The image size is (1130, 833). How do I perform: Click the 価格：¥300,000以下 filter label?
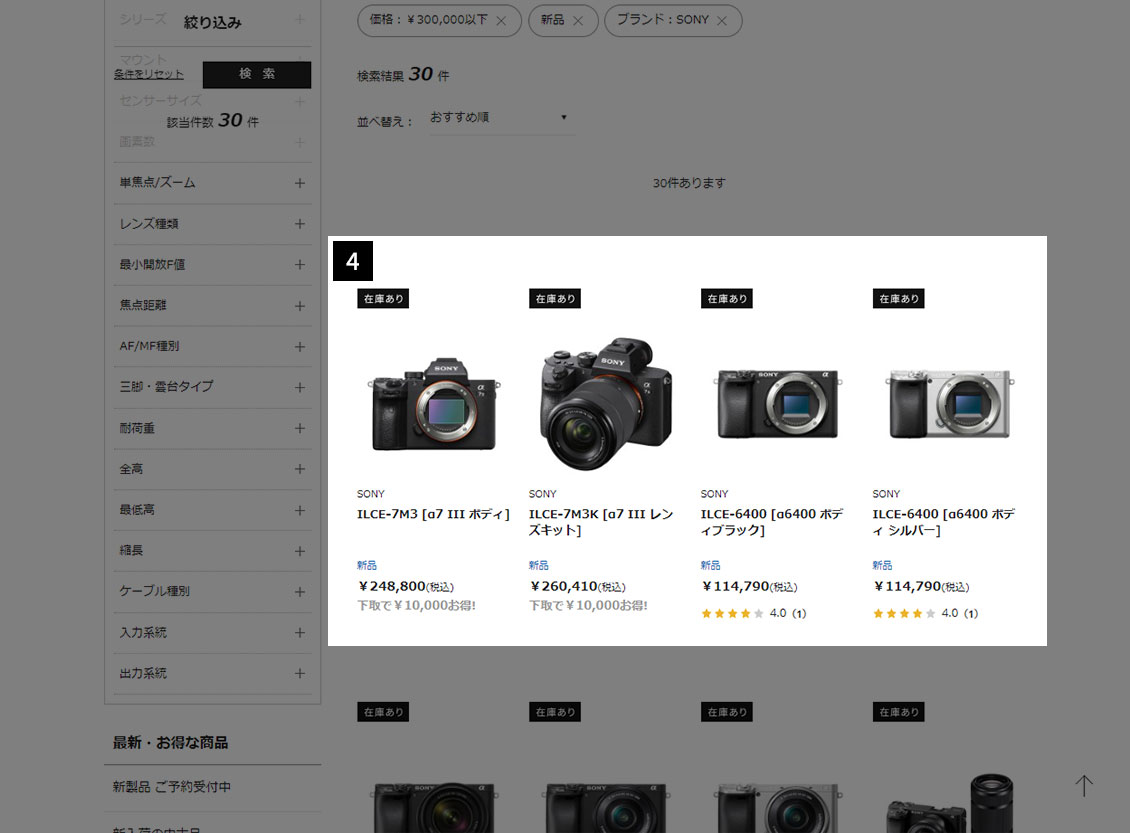pyautogui.click(x=429, y=20)
